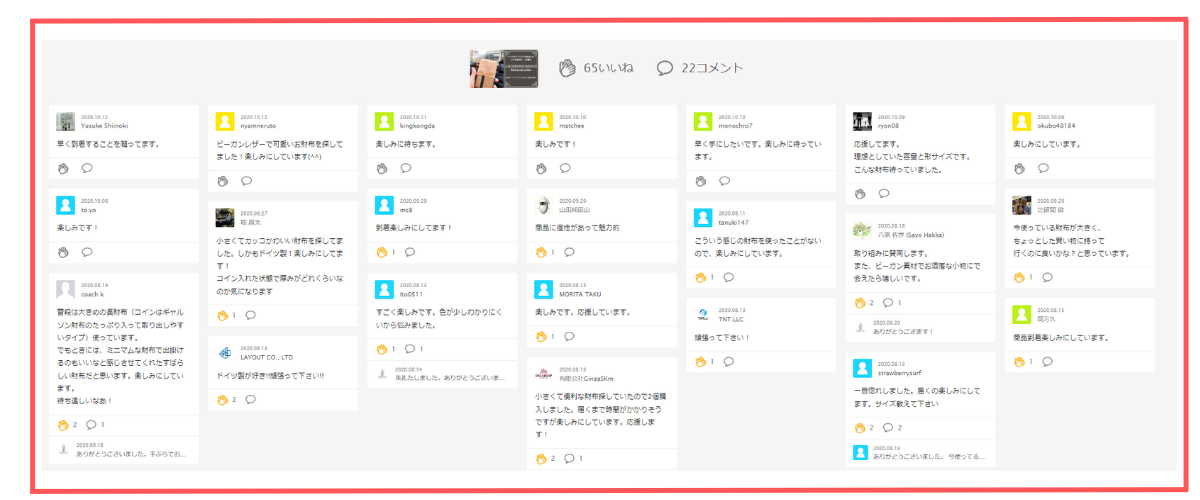Screen dimensions: 1200x500
Task: Toggle like on to.yo's comment
Action: pos(63,252)
